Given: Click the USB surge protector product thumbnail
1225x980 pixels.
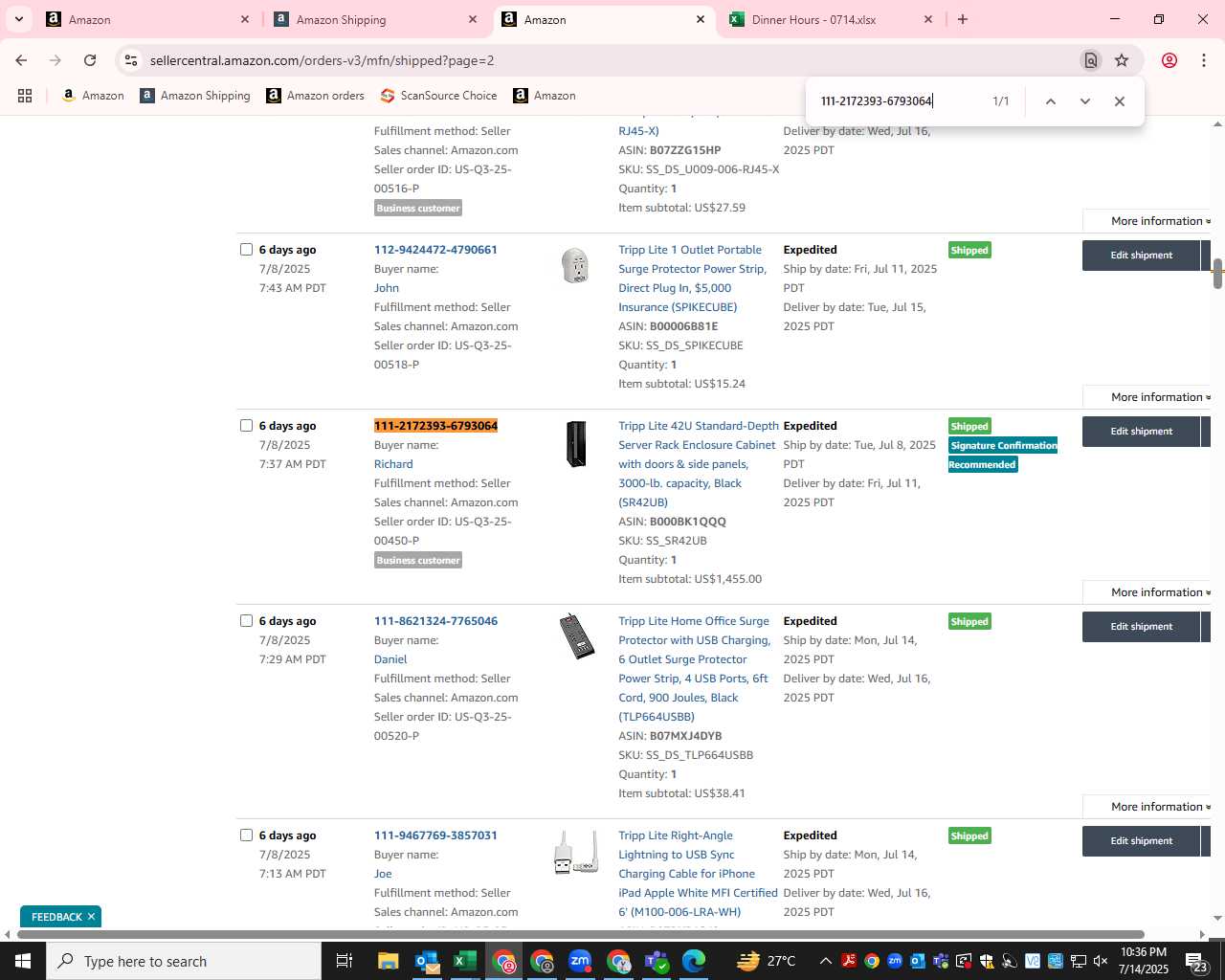Looking at the screenshot, I should (577, 636).
